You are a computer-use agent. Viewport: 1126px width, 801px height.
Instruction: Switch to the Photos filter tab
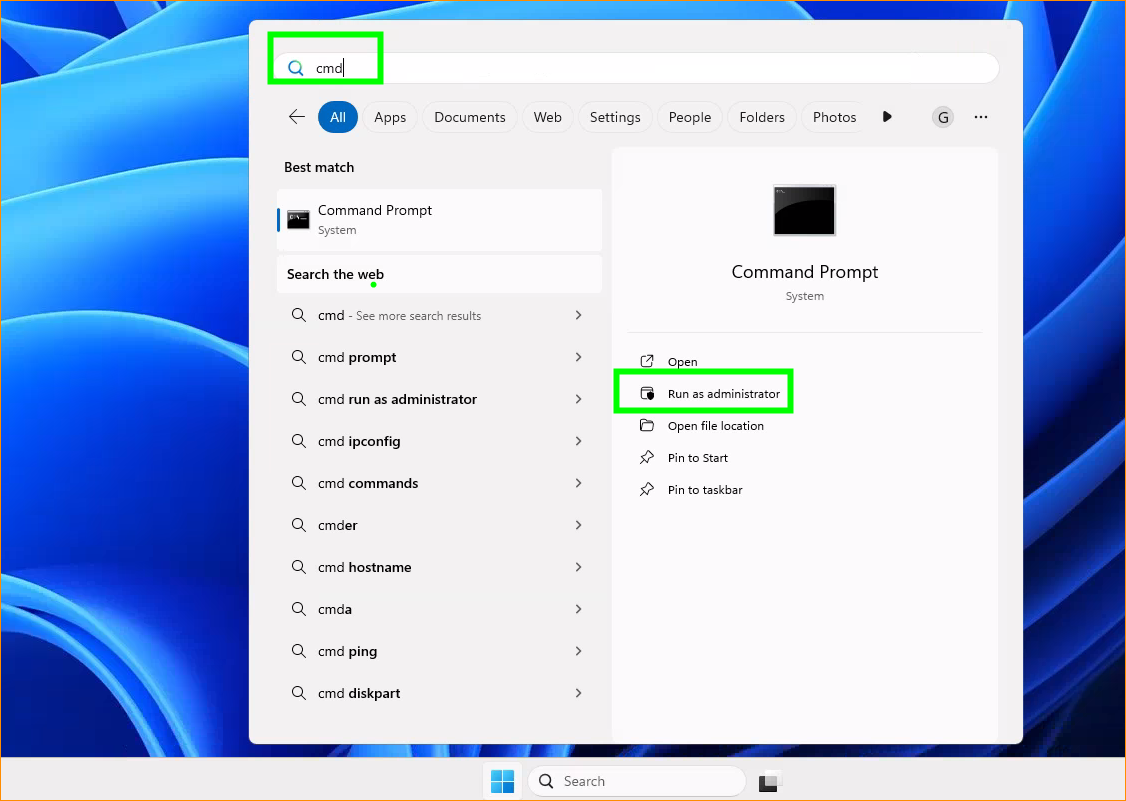(834, 117)
